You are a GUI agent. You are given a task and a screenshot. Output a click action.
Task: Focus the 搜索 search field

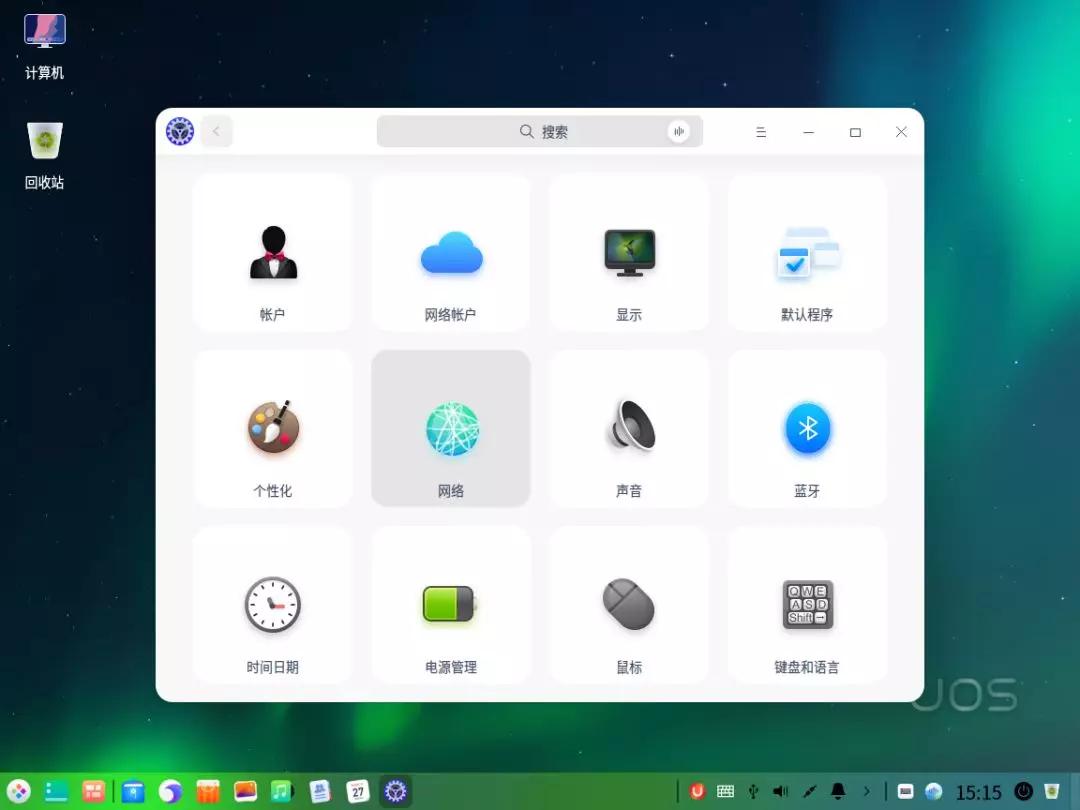(x=540, y=132)
